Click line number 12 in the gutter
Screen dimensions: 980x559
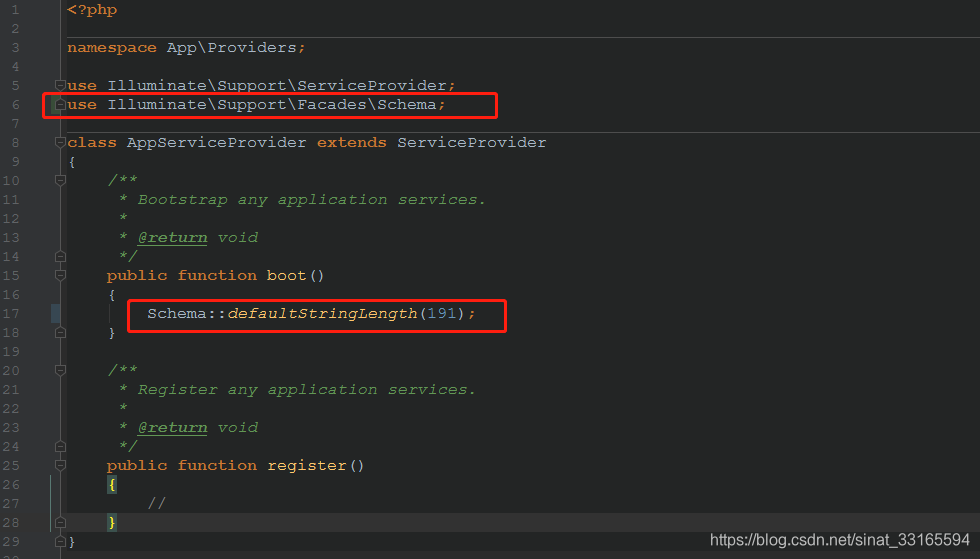coord(11,218)
